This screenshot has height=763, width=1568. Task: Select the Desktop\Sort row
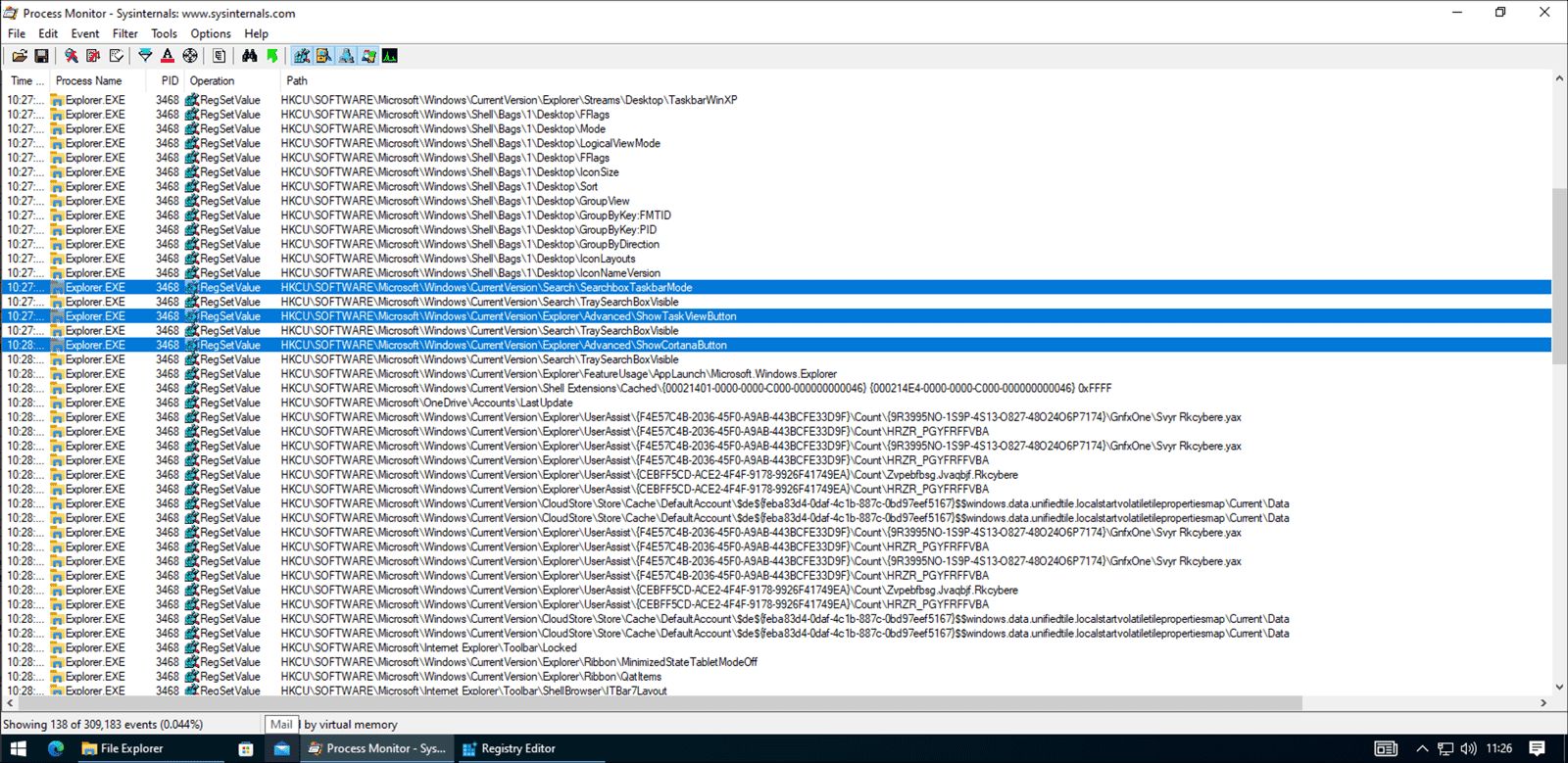pos(778,186)
